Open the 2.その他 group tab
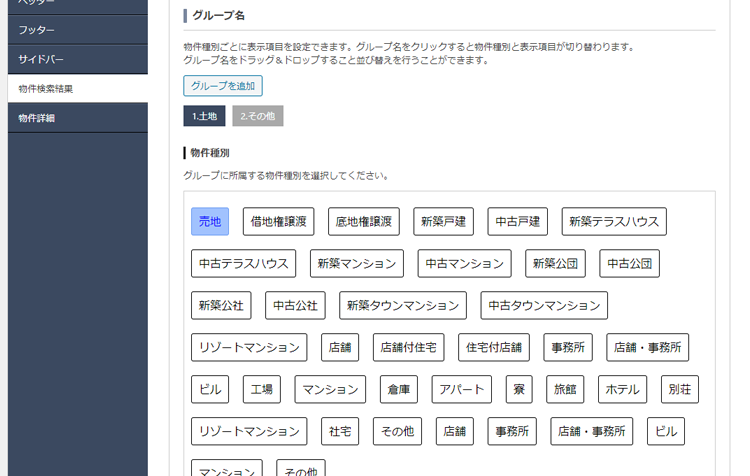 (x=257, y=116)
